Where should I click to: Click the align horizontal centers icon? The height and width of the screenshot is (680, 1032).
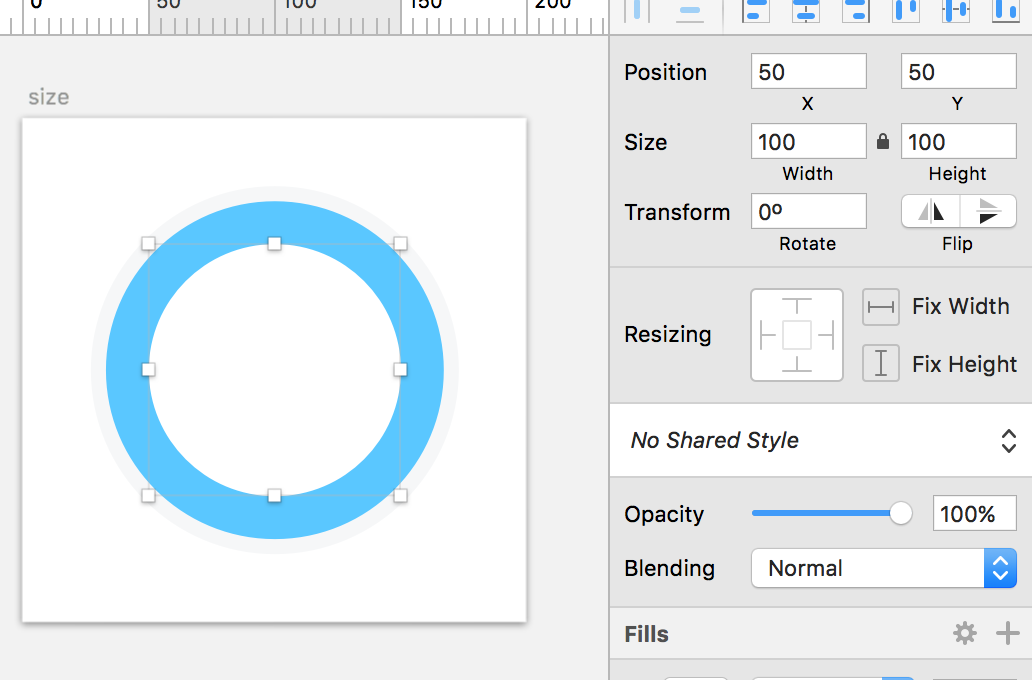(806, 10)
